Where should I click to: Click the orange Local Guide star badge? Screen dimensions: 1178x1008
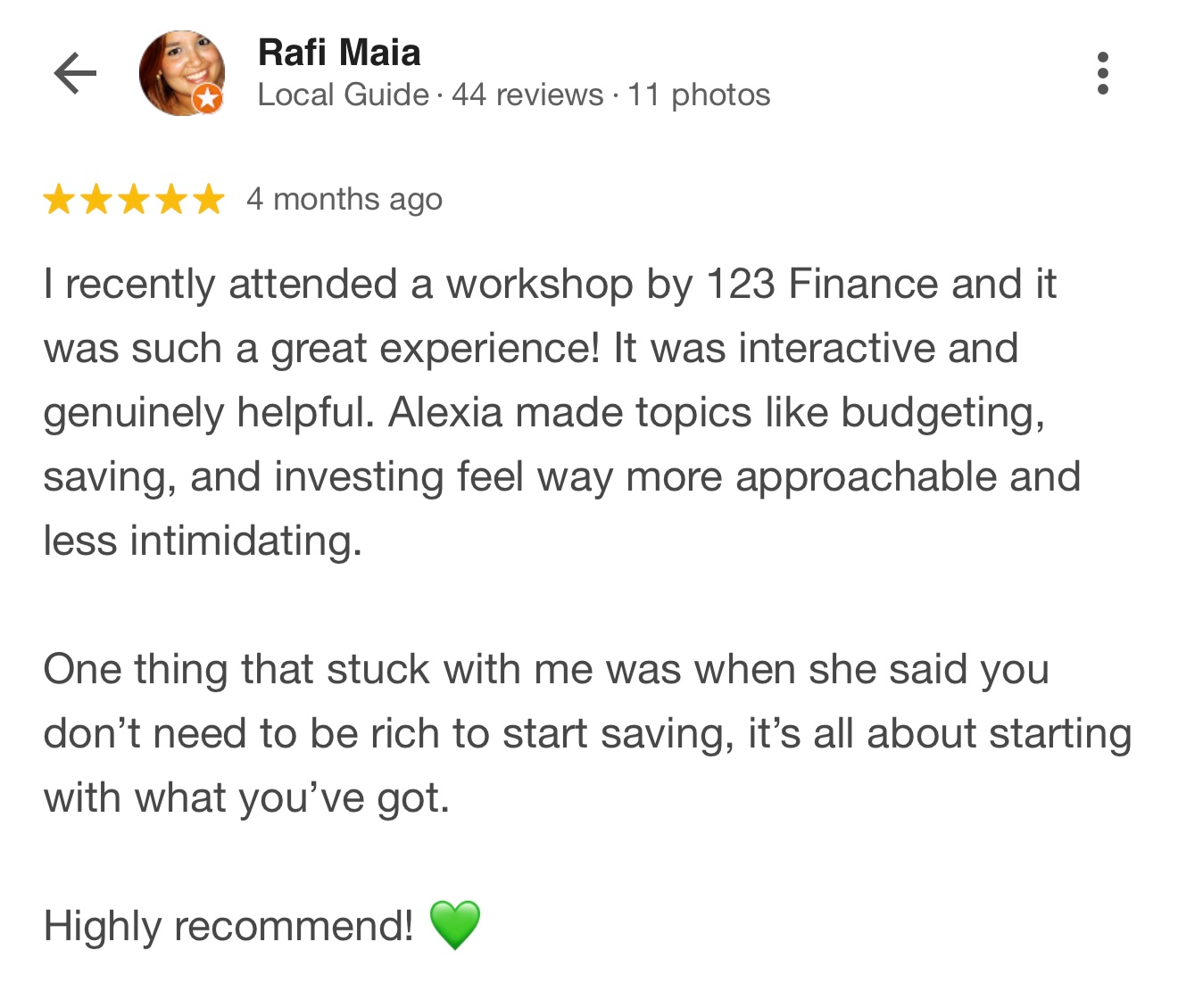coord(208,98)
